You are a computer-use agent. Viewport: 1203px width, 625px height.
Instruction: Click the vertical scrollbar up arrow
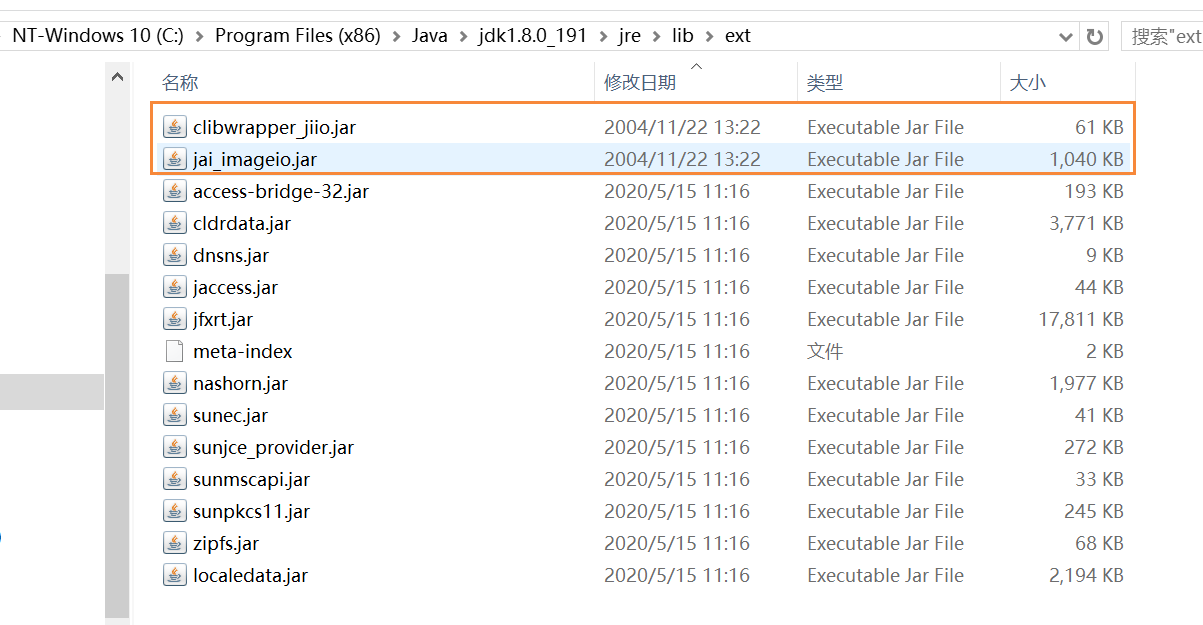tap(117, 74)
